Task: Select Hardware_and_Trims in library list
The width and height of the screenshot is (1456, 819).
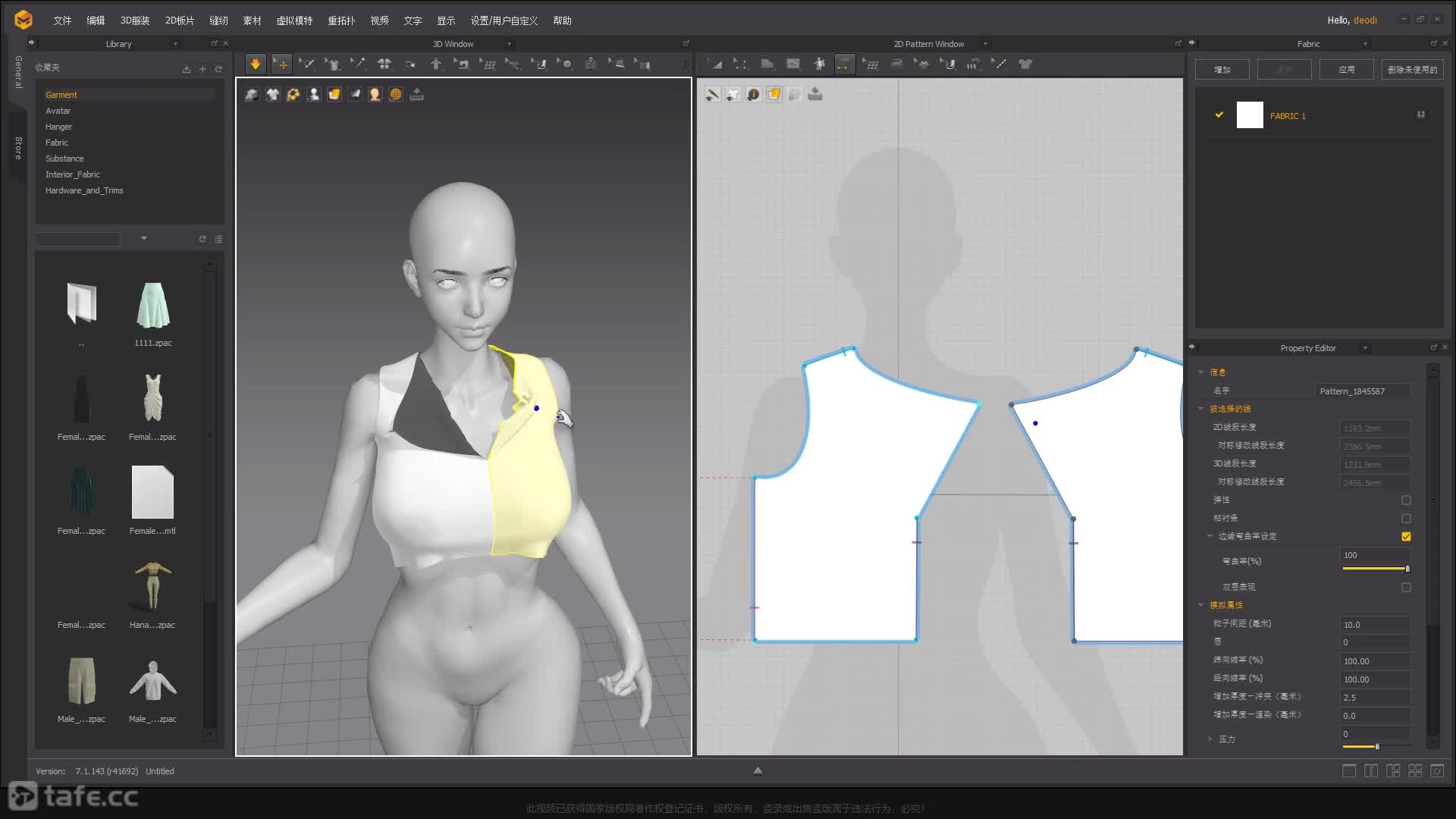Action: pos(84,190)
